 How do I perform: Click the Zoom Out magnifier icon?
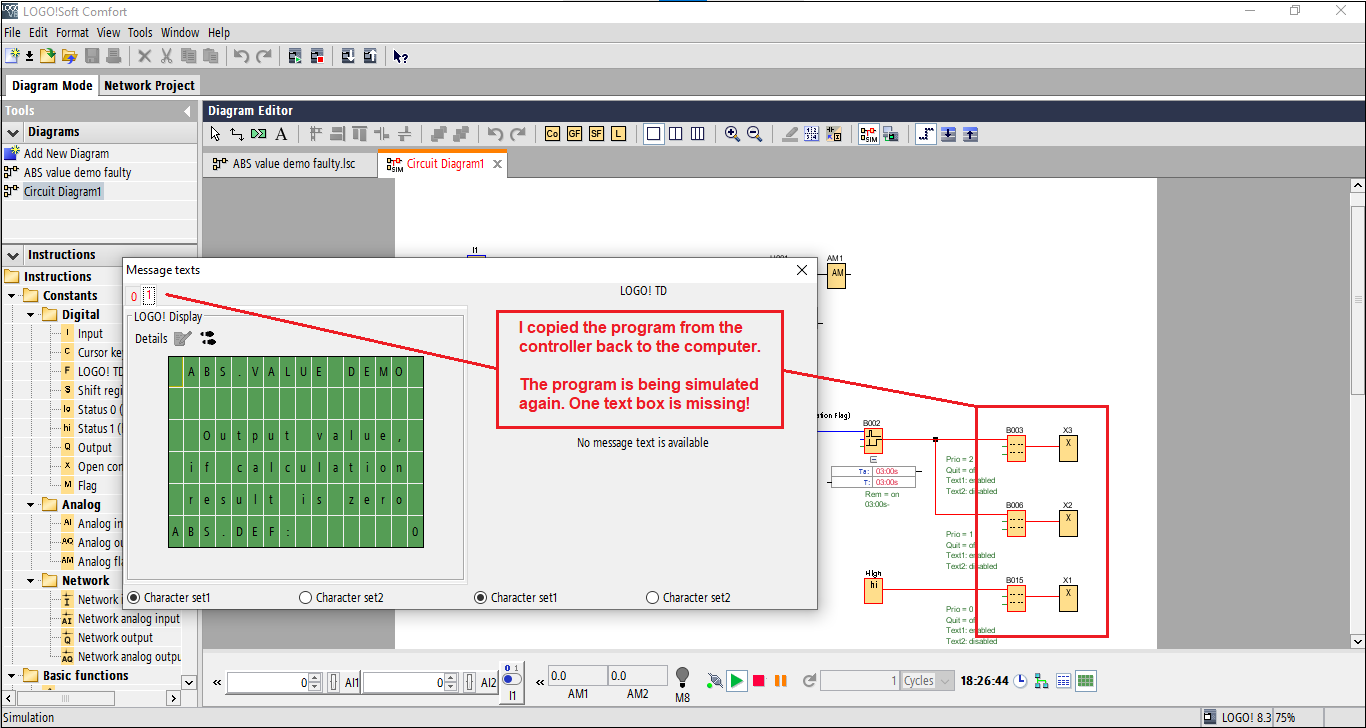coord(754,134)
